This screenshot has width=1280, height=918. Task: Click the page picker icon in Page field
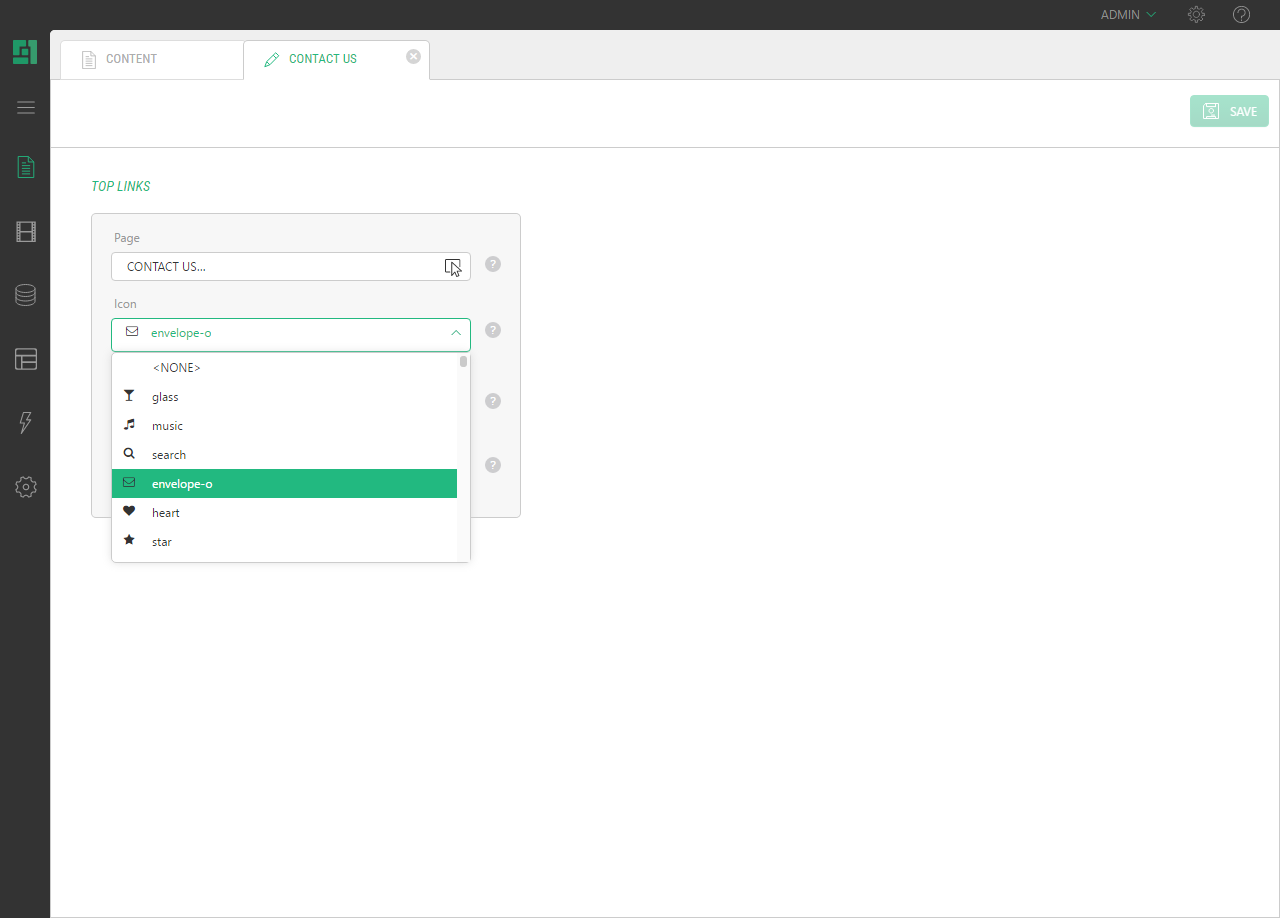453,267
